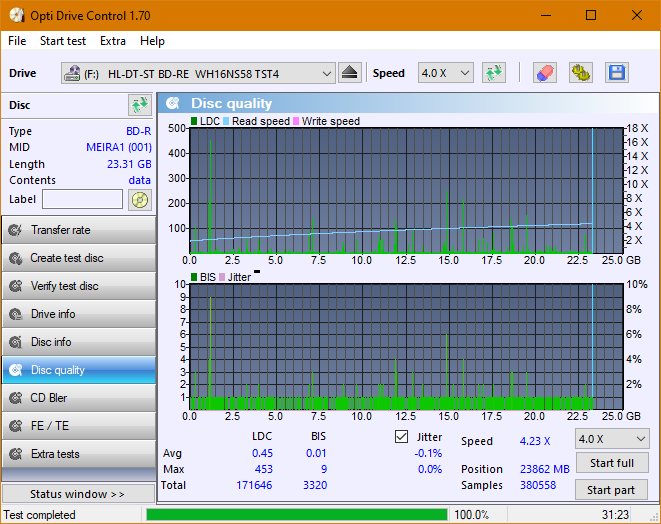661x524 pixels.
Task: Open the test speed dropdown above Start full
Action: click(611, 439)
